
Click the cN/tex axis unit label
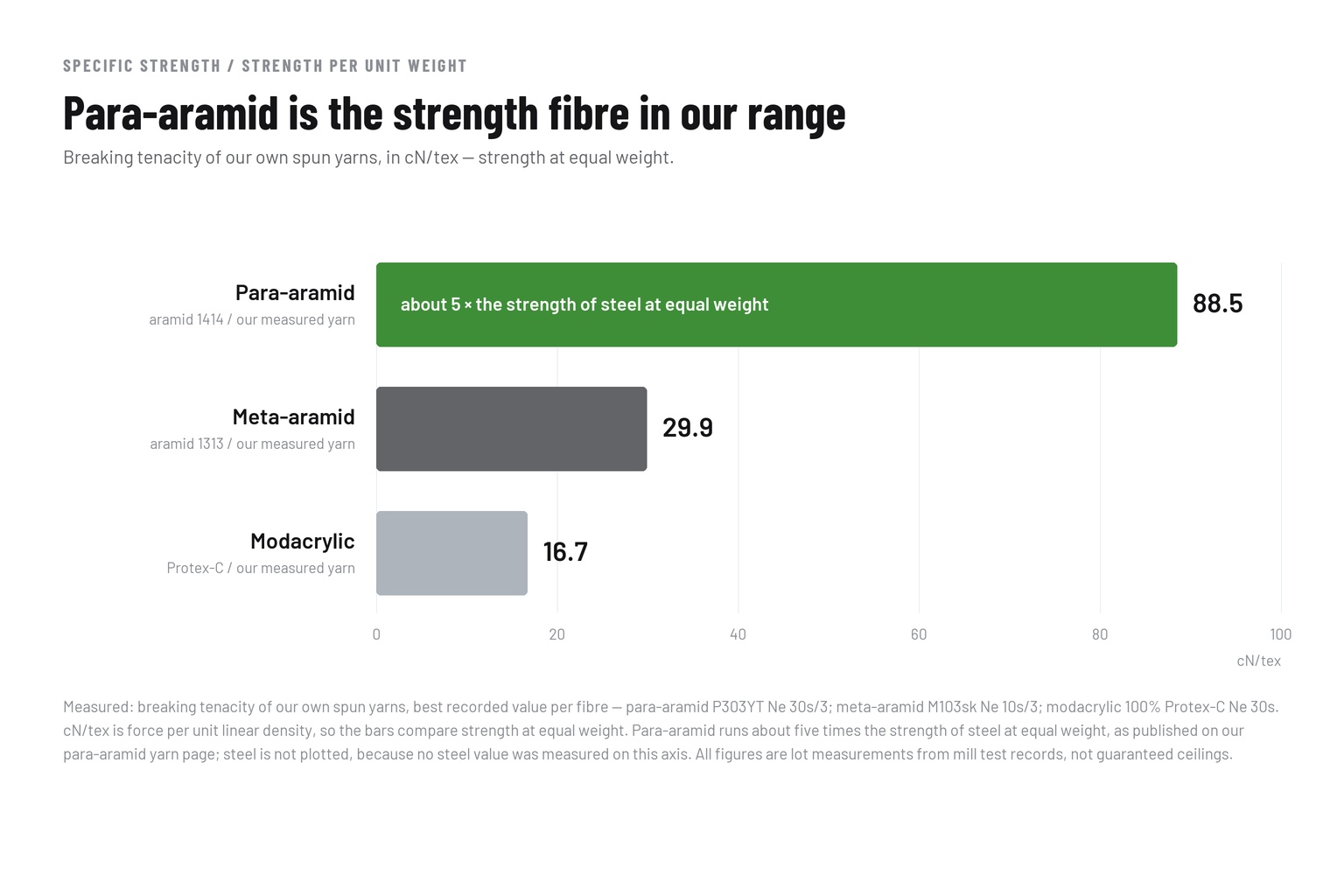(1258, 661)
